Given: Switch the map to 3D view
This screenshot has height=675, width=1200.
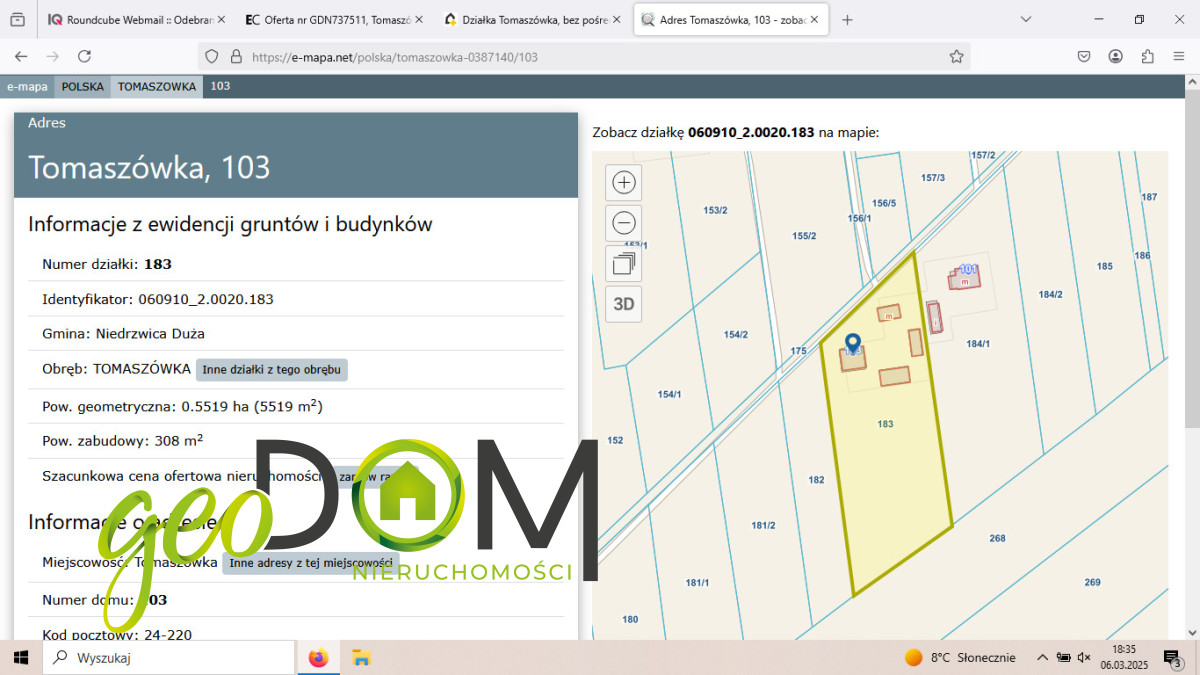Looking at the screenshot, I should point(624,304).
